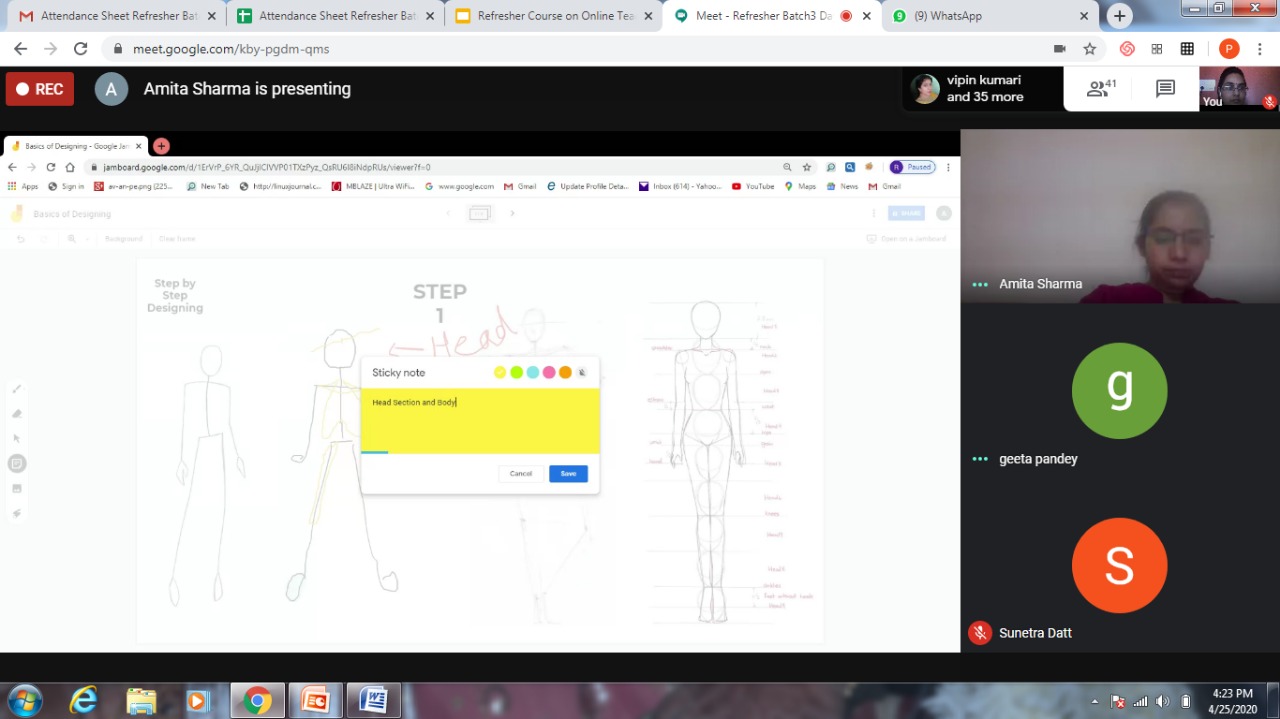Cancel the sticky note dialog

click(x=521, y=474)
